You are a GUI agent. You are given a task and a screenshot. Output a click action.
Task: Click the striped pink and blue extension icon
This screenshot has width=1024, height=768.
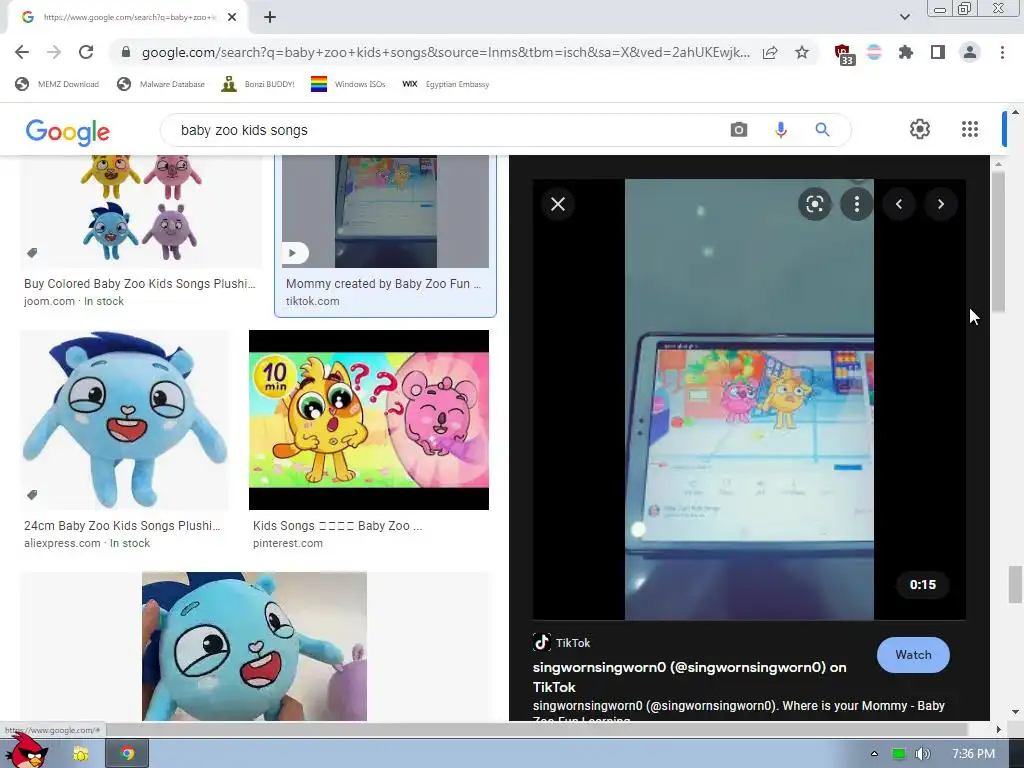click(x=874, y=52)
